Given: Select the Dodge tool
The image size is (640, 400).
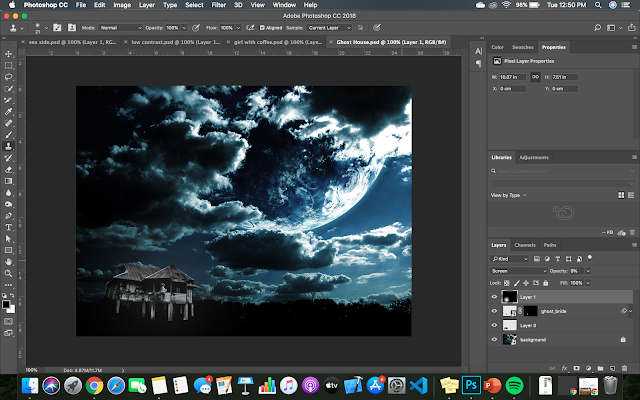Looking at the screenshot, I should coord(8,204).
